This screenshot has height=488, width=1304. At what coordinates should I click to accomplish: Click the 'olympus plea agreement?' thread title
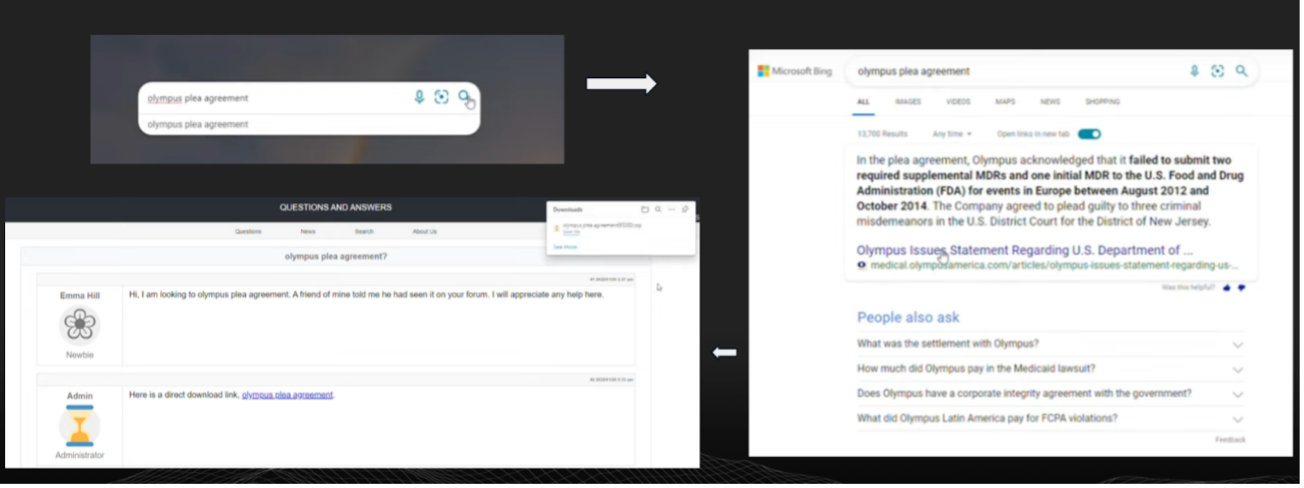[x=336, y=257]
